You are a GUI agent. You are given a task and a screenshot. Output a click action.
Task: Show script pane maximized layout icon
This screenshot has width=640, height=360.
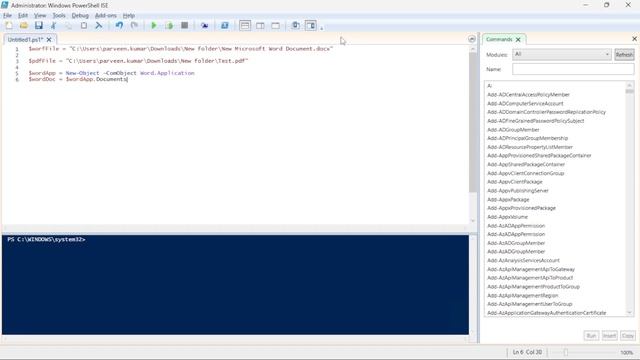(276, 25)
